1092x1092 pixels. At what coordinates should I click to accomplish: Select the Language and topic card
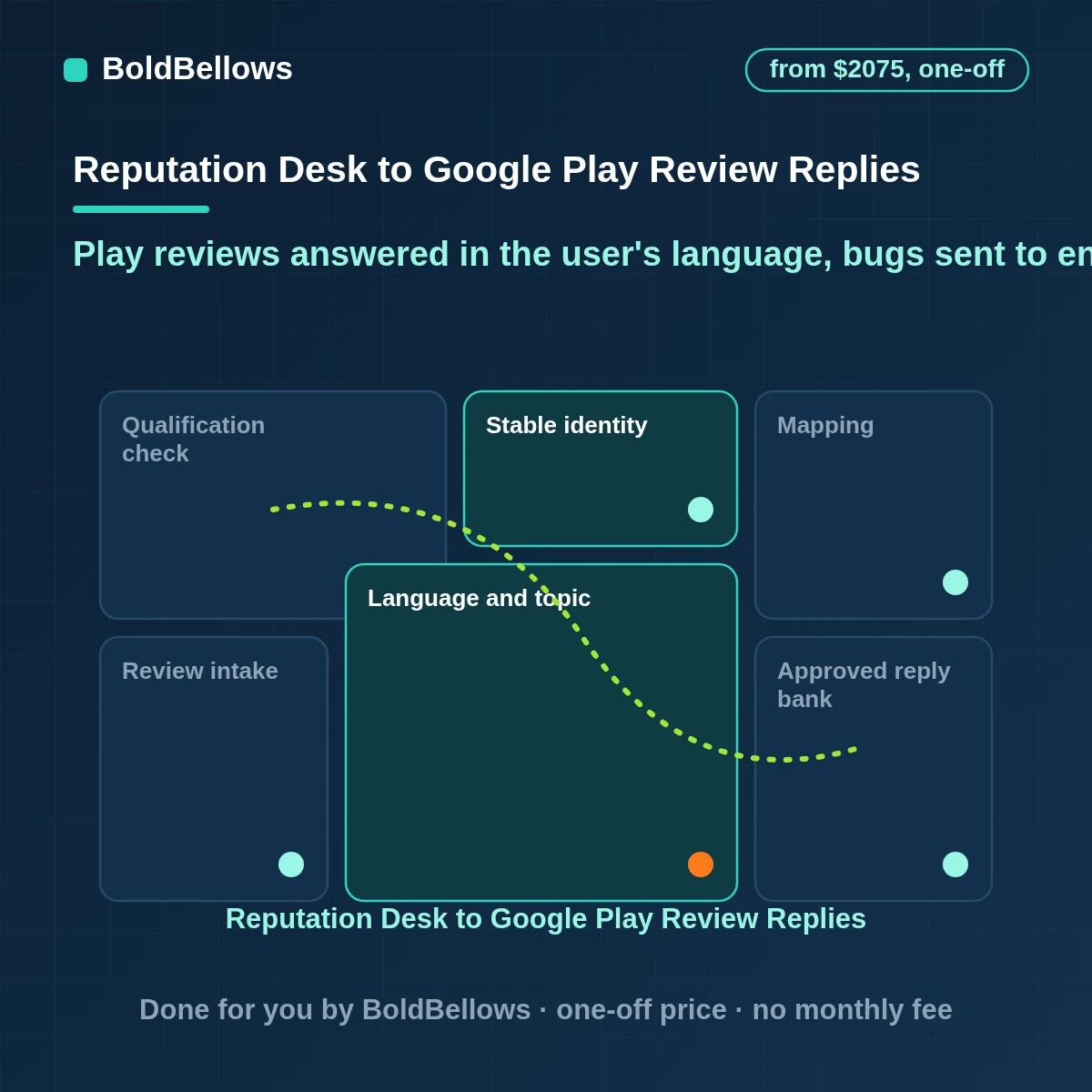coord(541,733)
